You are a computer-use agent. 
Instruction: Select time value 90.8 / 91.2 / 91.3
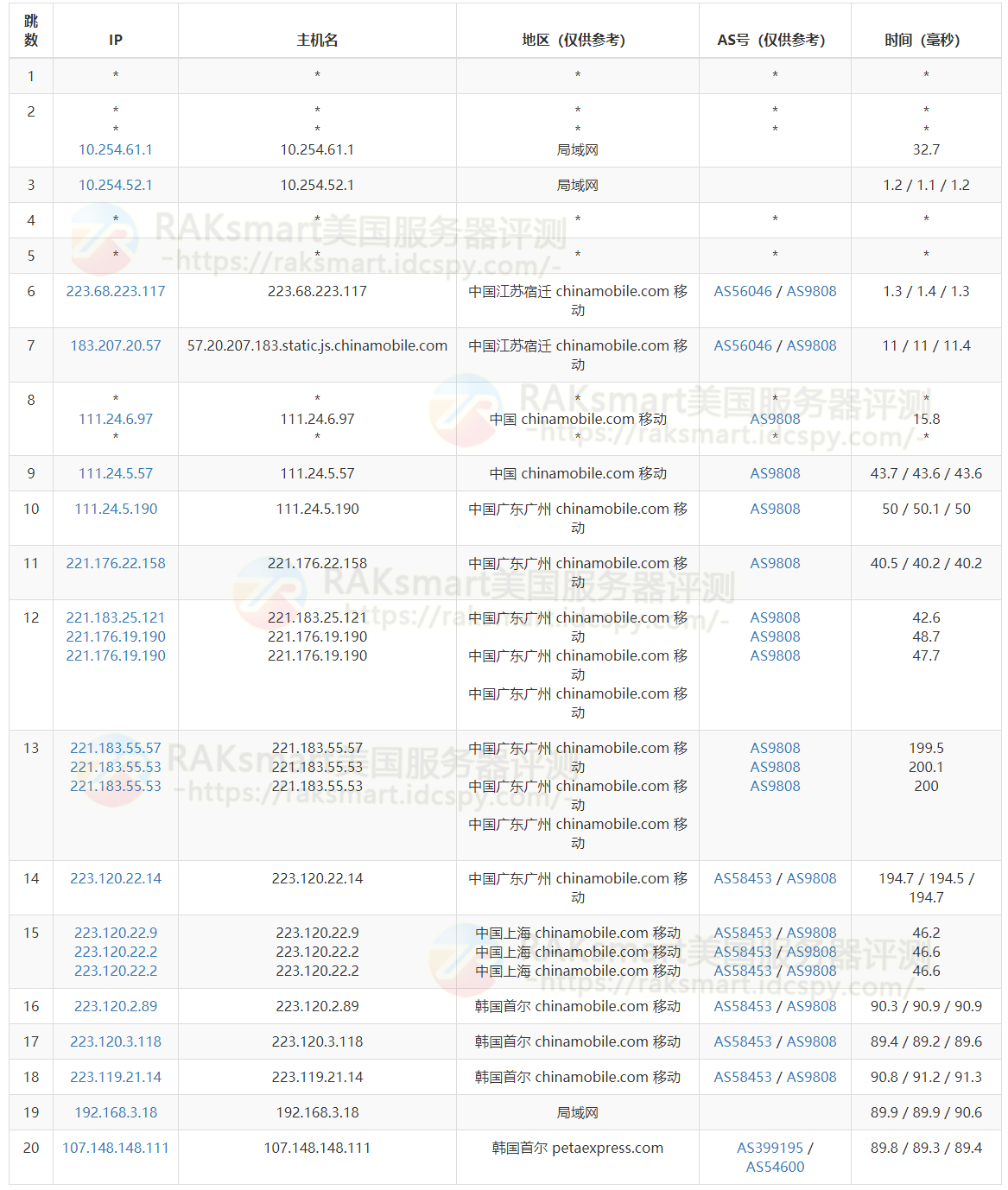point(926,1077)
